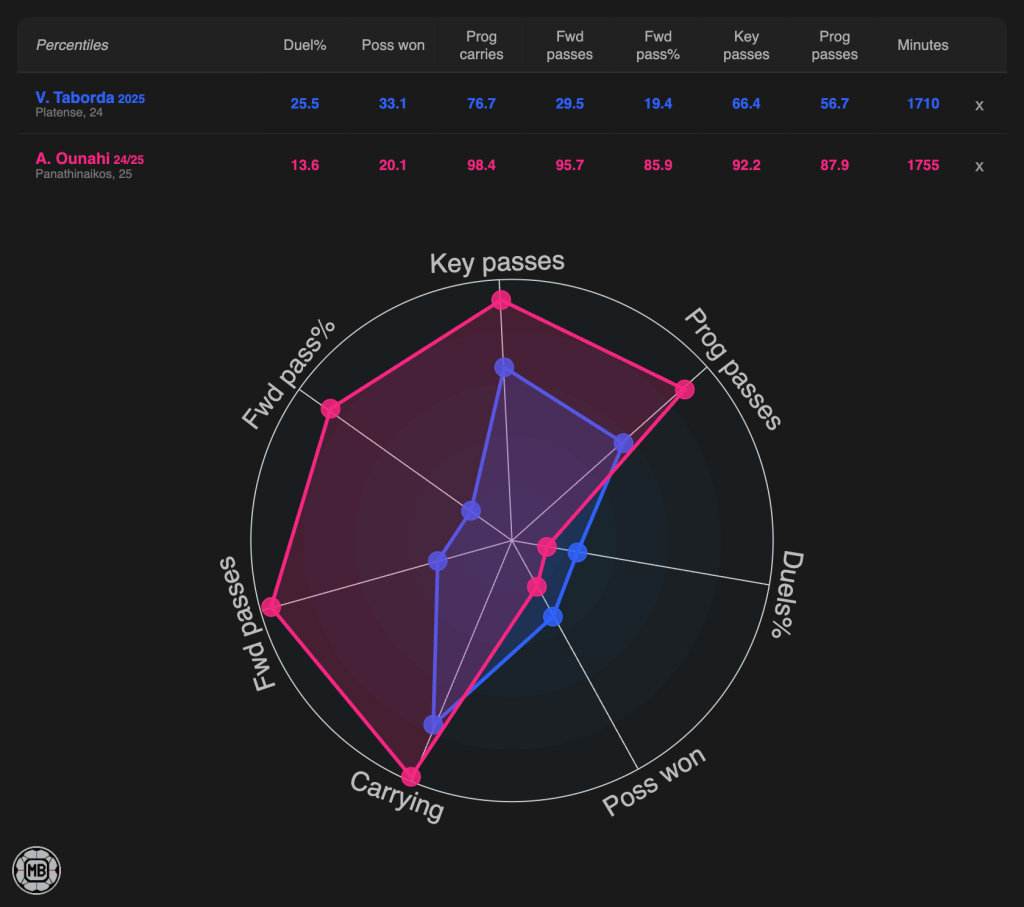Select Ounahi's Fwd passes value 95.7

click(569, 165)
